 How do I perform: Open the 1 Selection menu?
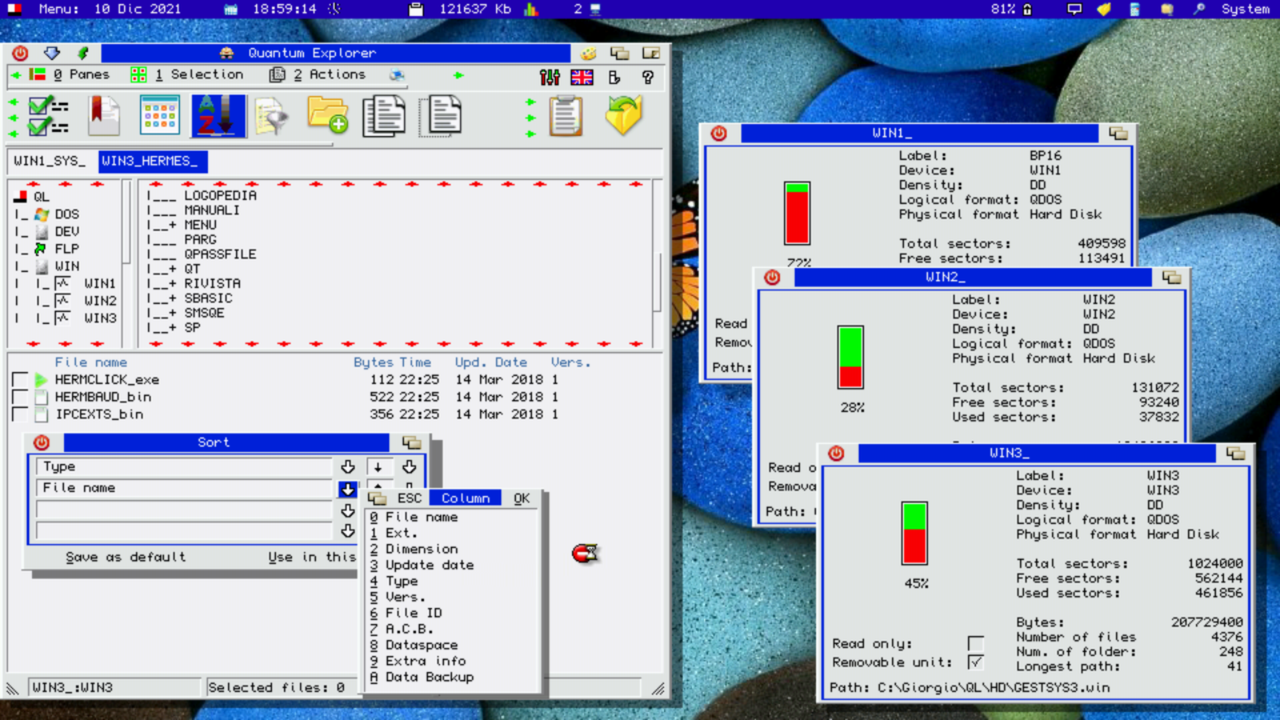pyautogui.click(x=198, y=75)
